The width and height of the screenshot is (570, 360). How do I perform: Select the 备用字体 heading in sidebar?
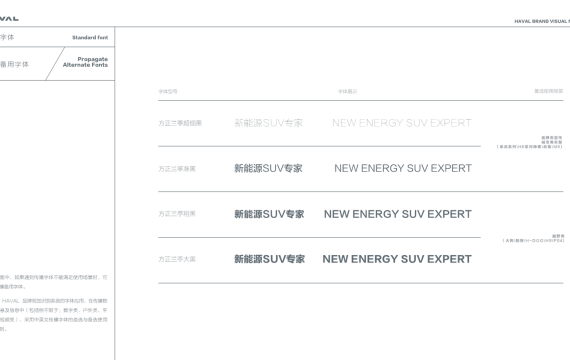pyautogui.click(x=14, y=64)
